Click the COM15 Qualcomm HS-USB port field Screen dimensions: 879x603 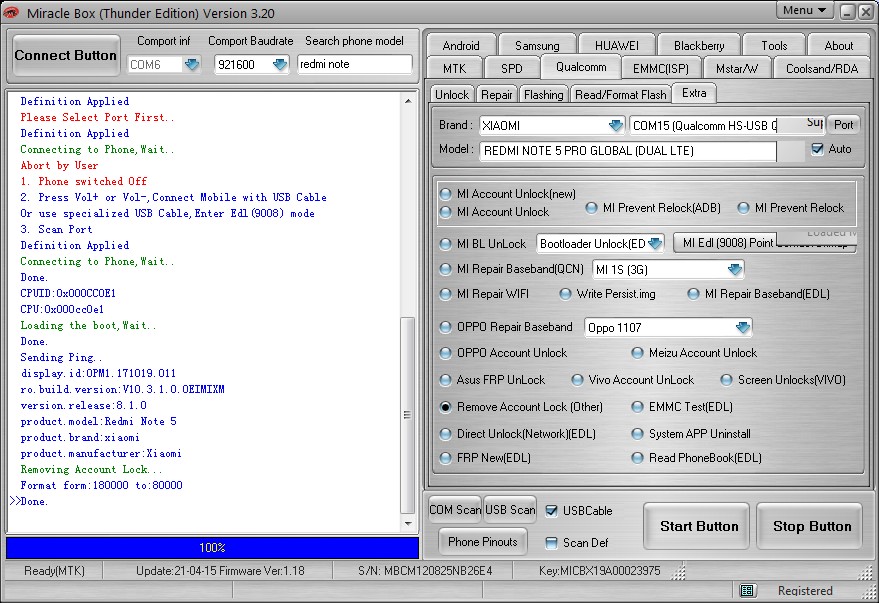click(704, 126)
